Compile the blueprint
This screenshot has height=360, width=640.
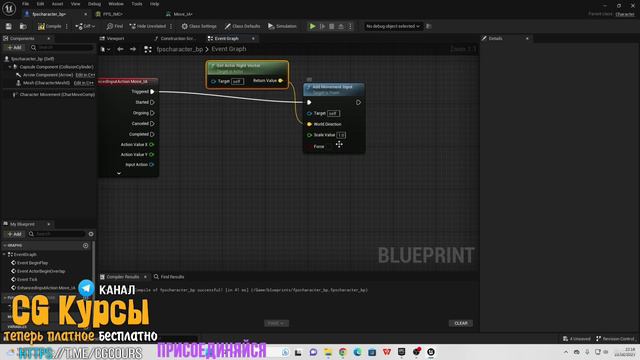click(x=49, y=26)
